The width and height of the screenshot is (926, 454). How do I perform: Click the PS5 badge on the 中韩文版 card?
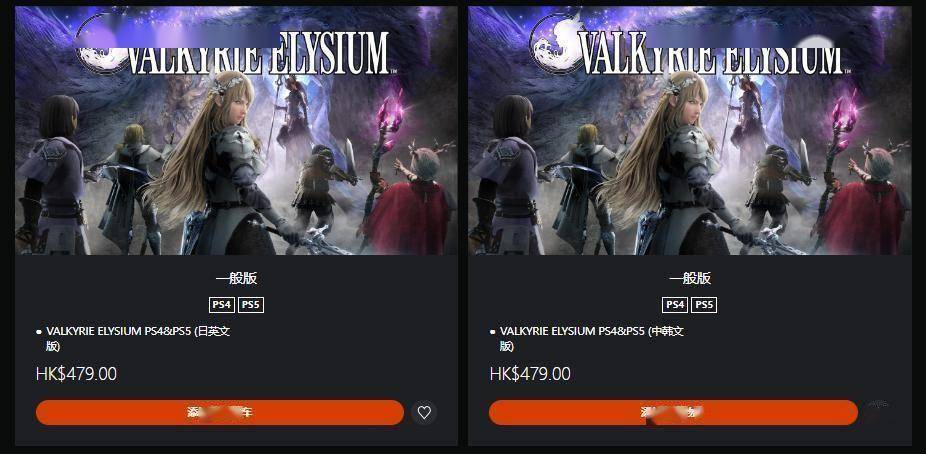coord(704,305)
